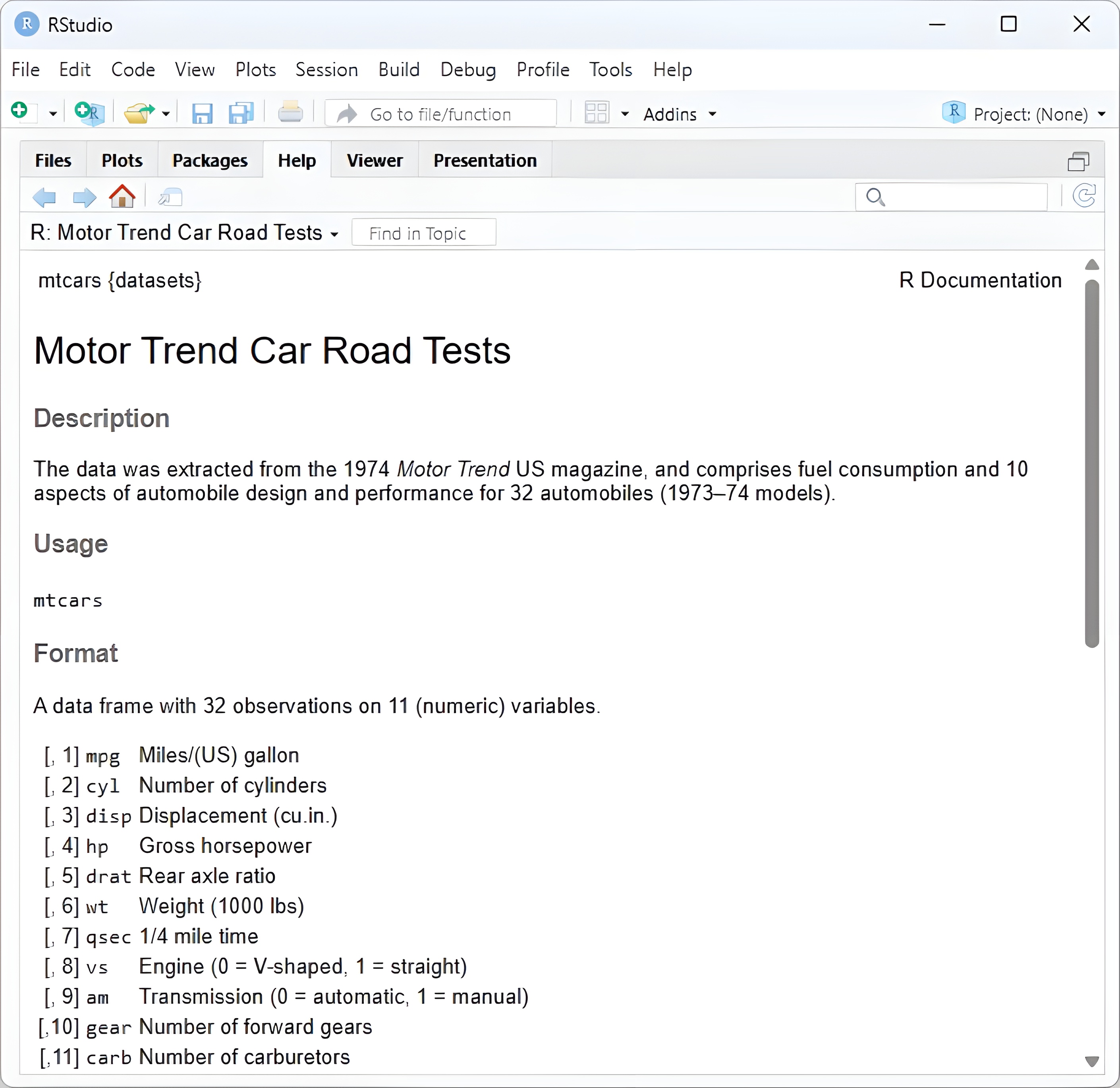This screenshot has height=1088, width=1120.
Task: Go back with the Help back arrow
Action: pyautogui.click(x=44, y=198)
